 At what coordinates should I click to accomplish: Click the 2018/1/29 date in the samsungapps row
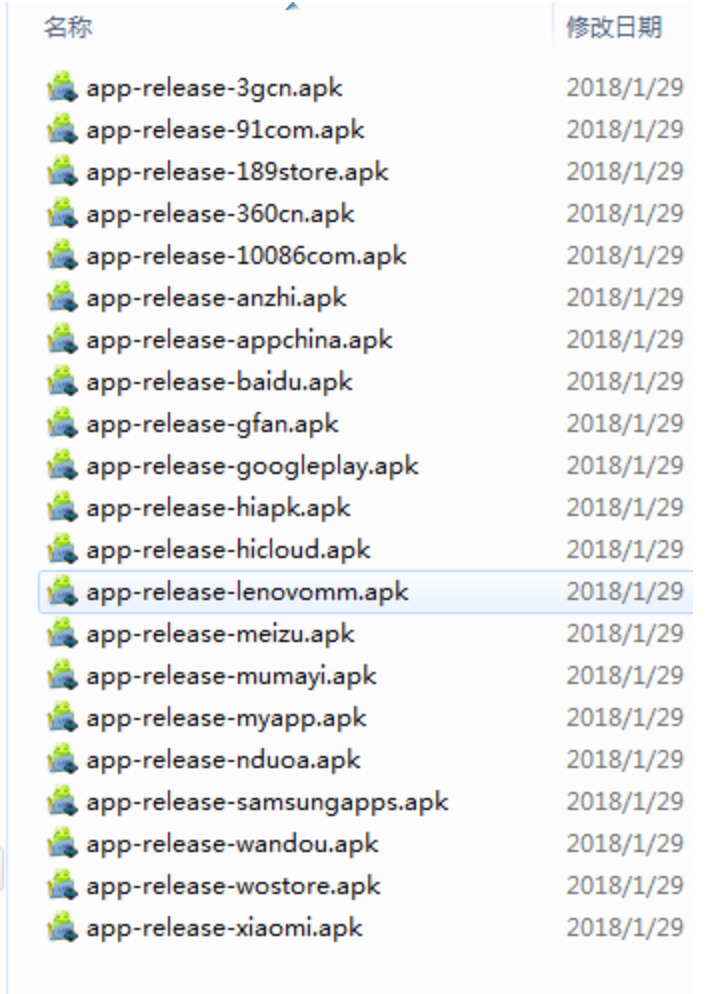pos(625,802)
